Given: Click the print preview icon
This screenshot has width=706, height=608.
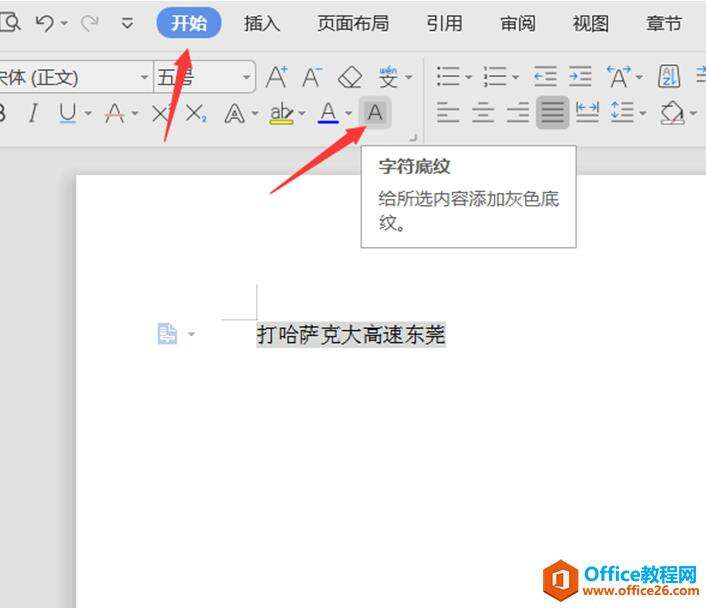Looking at the screenshot, I should point(10,22).
